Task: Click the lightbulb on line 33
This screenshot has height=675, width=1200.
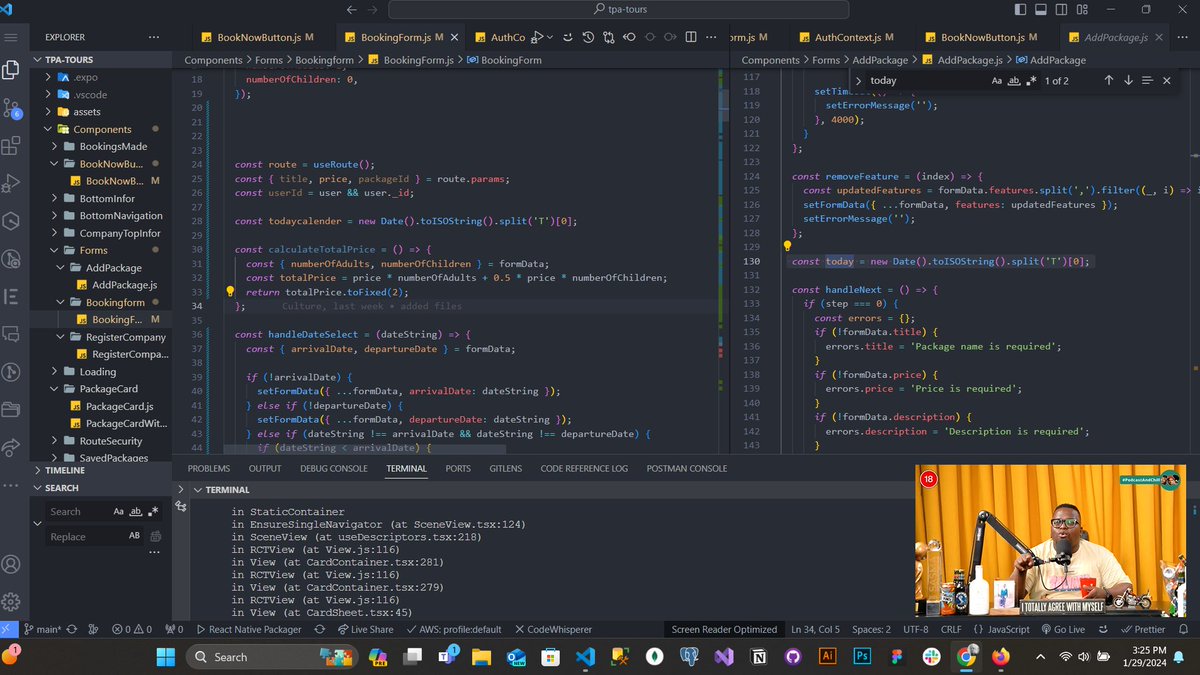Action: point(230,292)
